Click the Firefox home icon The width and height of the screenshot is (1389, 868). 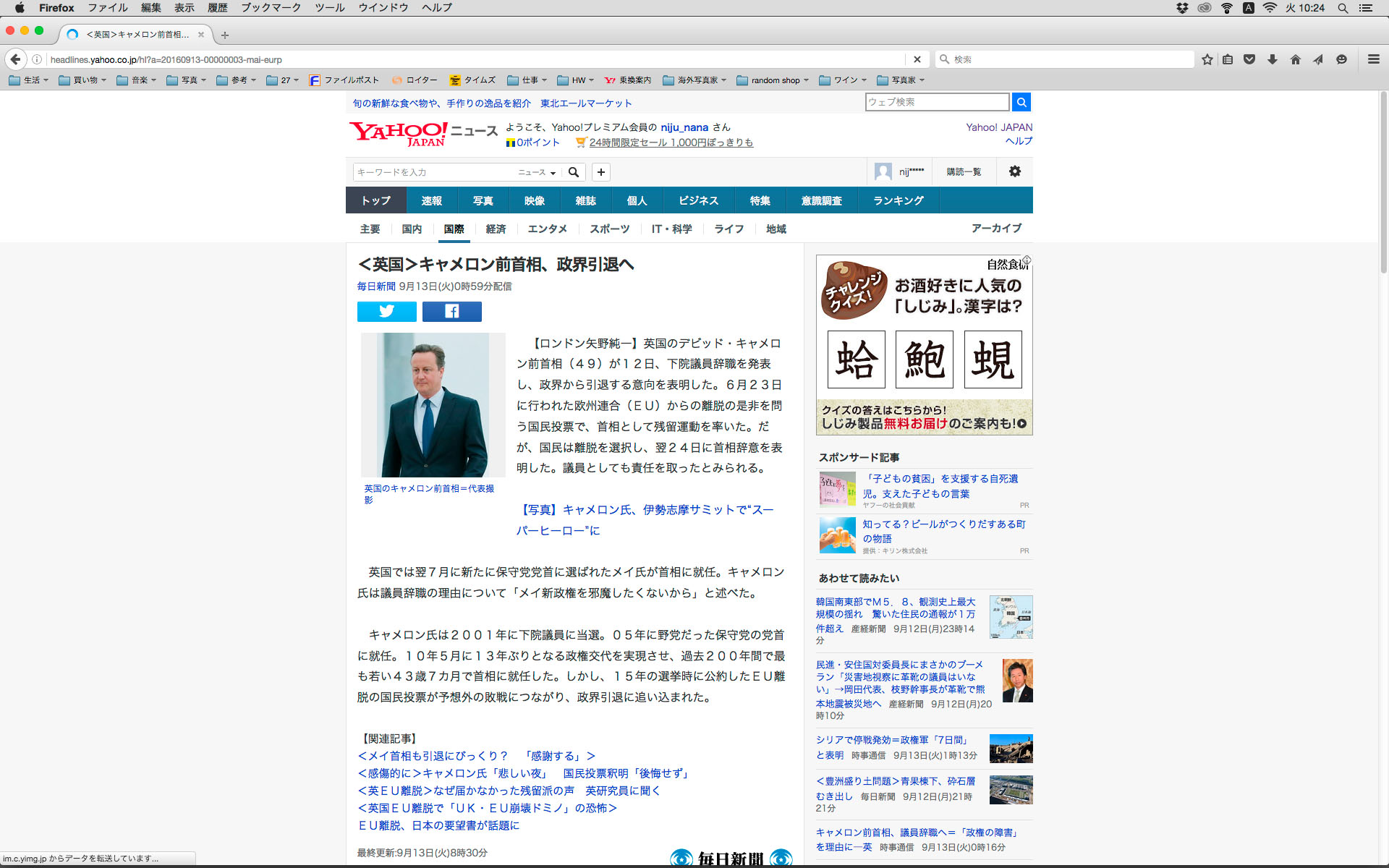pyautogui.click(x=1295, y=59)
